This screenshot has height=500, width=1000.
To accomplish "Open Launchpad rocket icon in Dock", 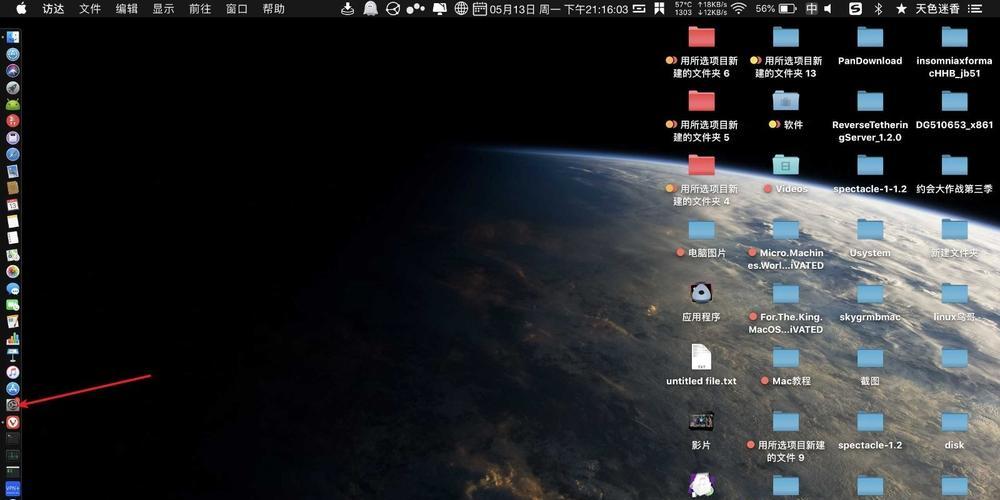I will tap(13, 87).
